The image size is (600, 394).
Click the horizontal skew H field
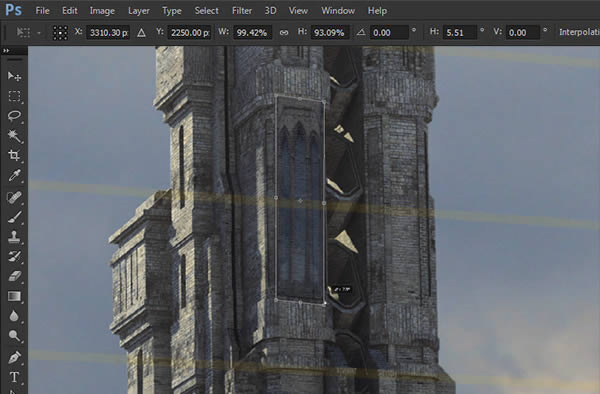point(459,33)
